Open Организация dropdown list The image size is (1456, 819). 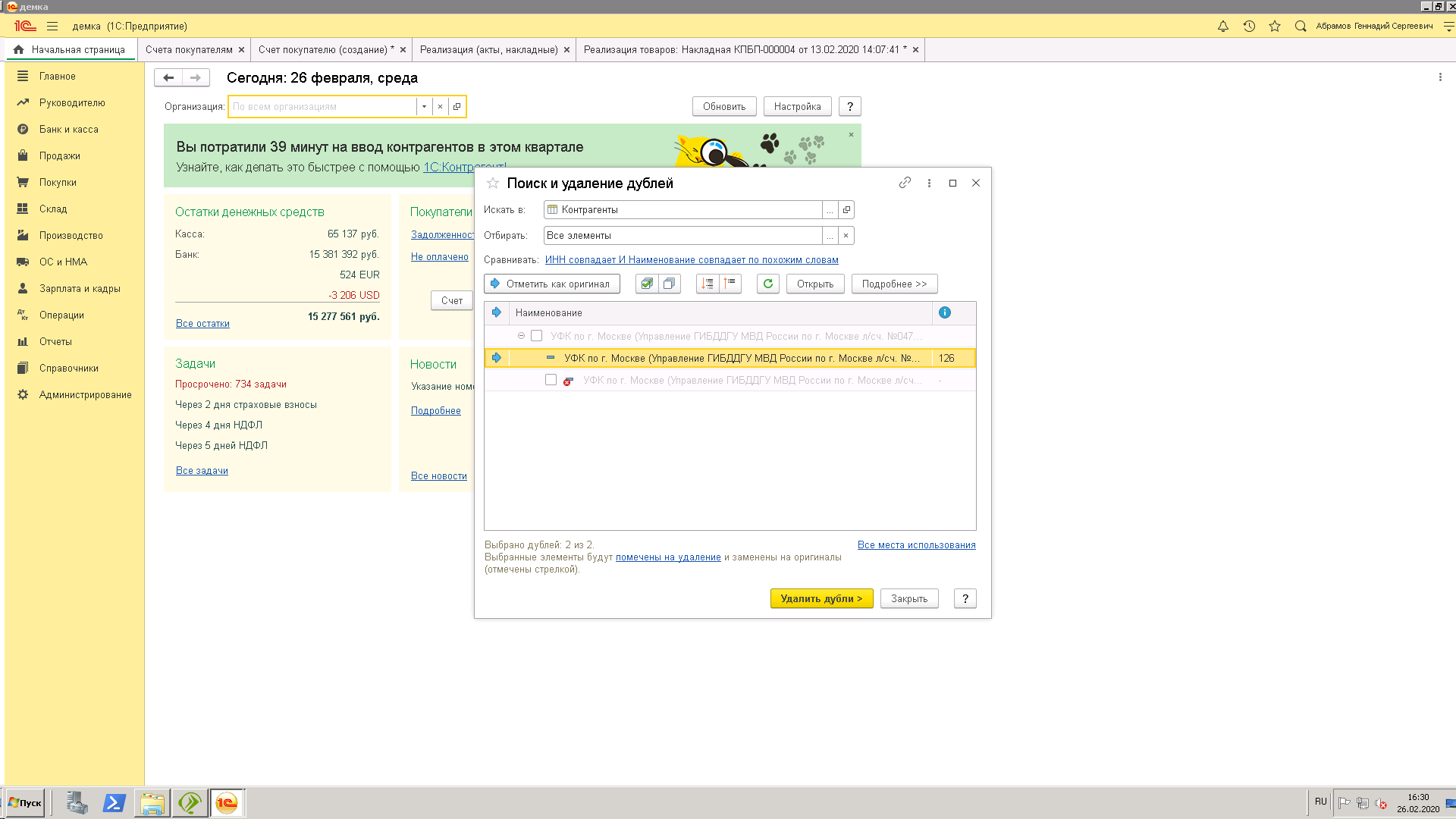pyautogui.click(x=424, y=107)
